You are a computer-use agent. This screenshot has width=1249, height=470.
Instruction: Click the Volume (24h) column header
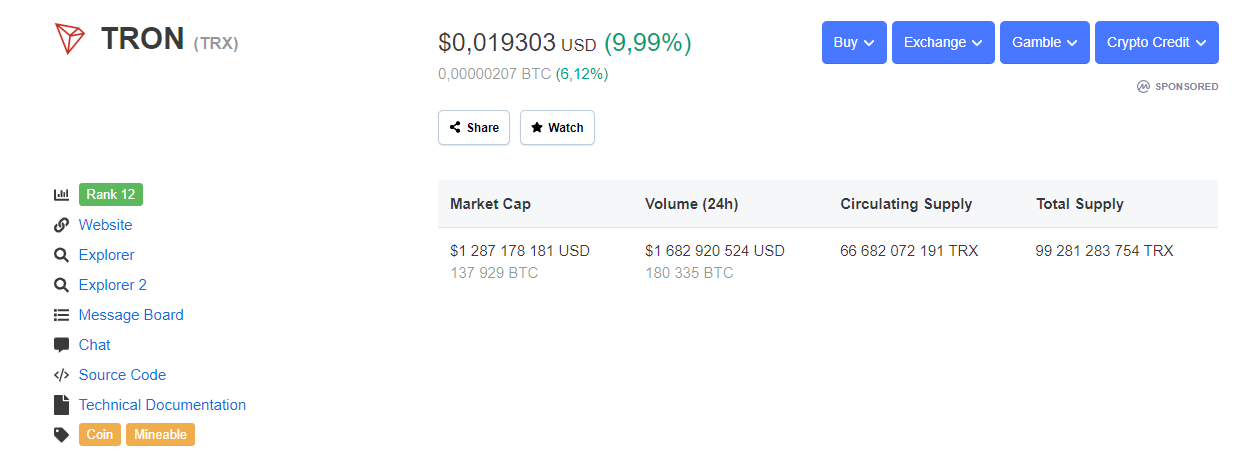point(692,204)
